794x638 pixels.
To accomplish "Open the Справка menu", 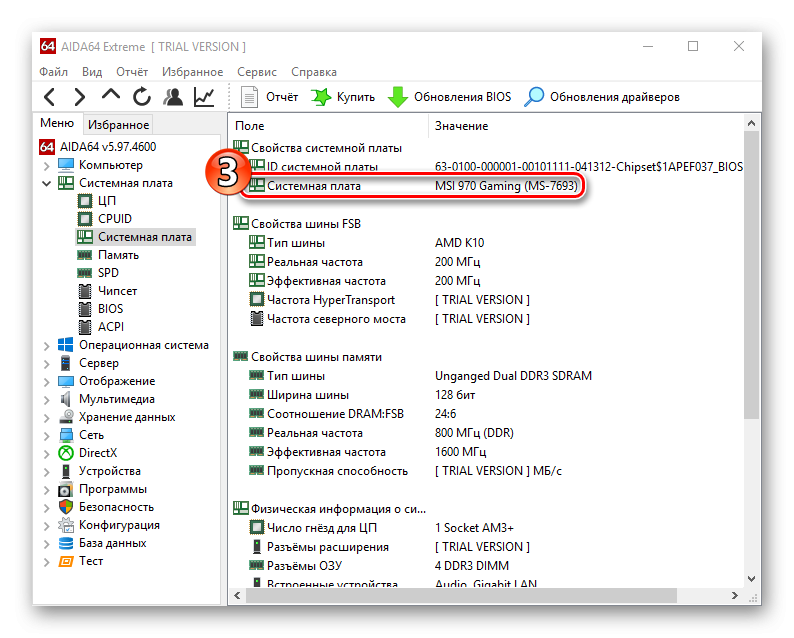I will [313, 72].
